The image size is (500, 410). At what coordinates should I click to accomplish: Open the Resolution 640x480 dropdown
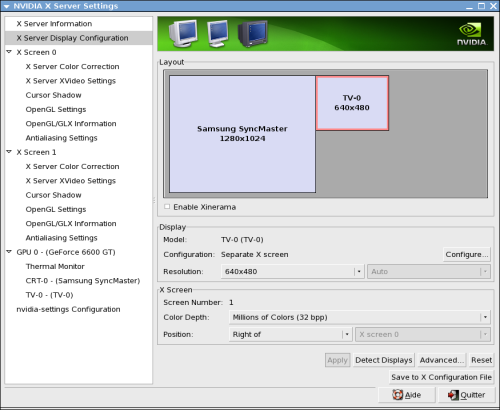[292, 271]
